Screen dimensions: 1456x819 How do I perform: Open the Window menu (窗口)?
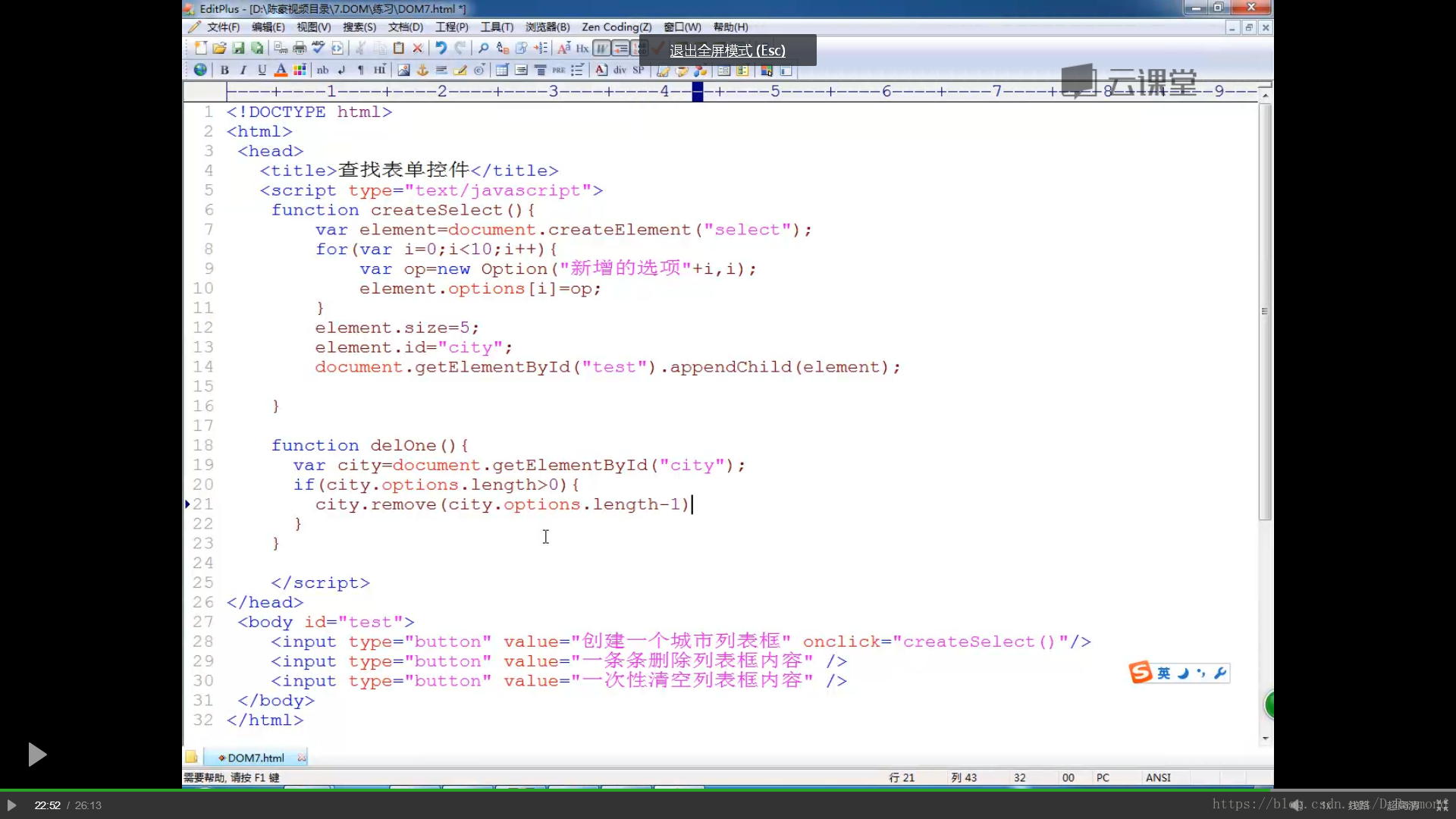pyautogui.click(x=682, y=27)
